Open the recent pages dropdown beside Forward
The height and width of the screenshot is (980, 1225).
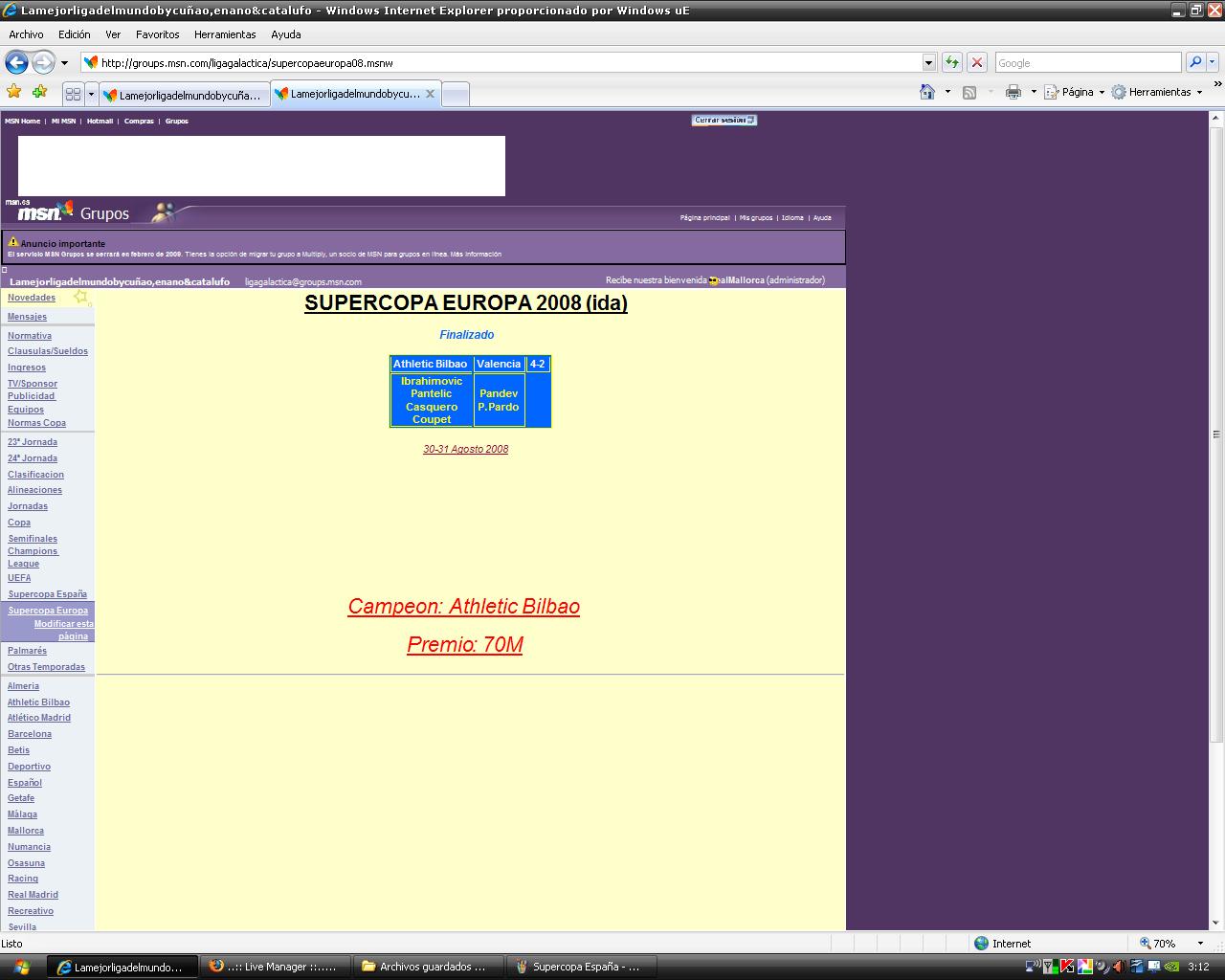[64, 63]
